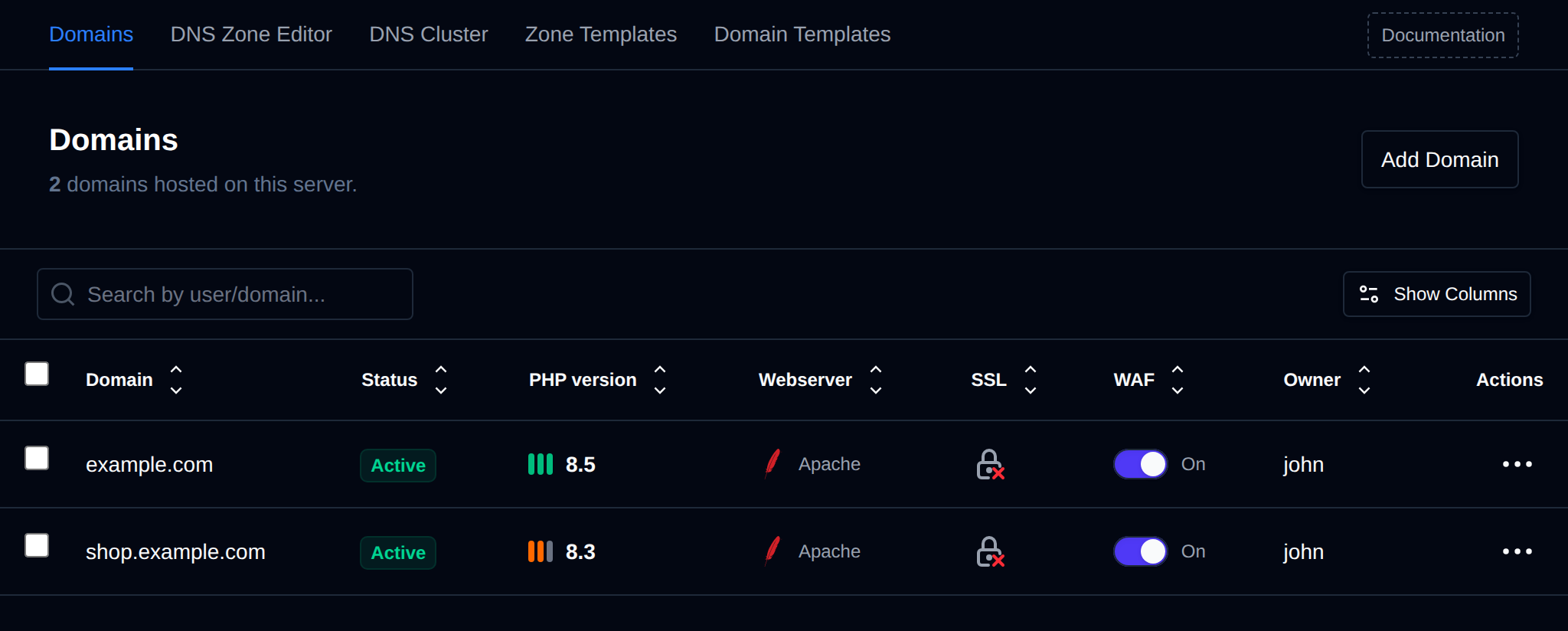Click the Domain column header label
The height and width of the screenshot is (631, 1568).
119,380
